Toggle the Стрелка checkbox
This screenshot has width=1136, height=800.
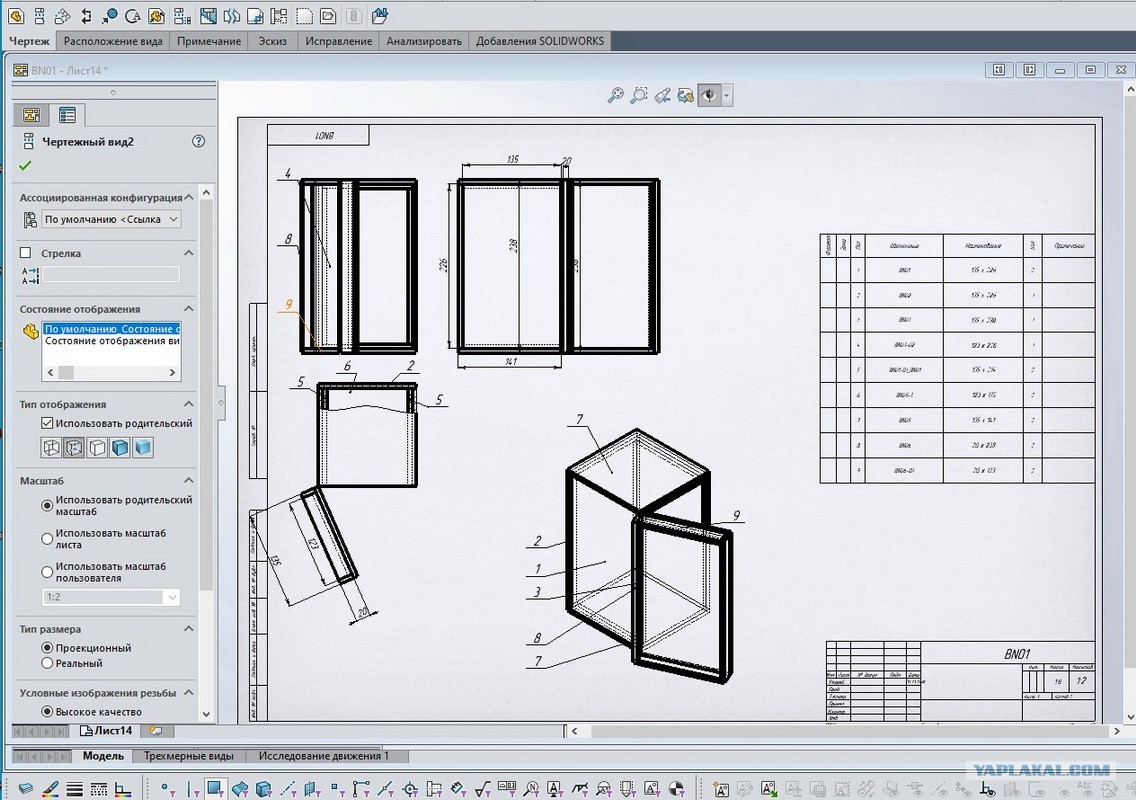tap(26, 253)
